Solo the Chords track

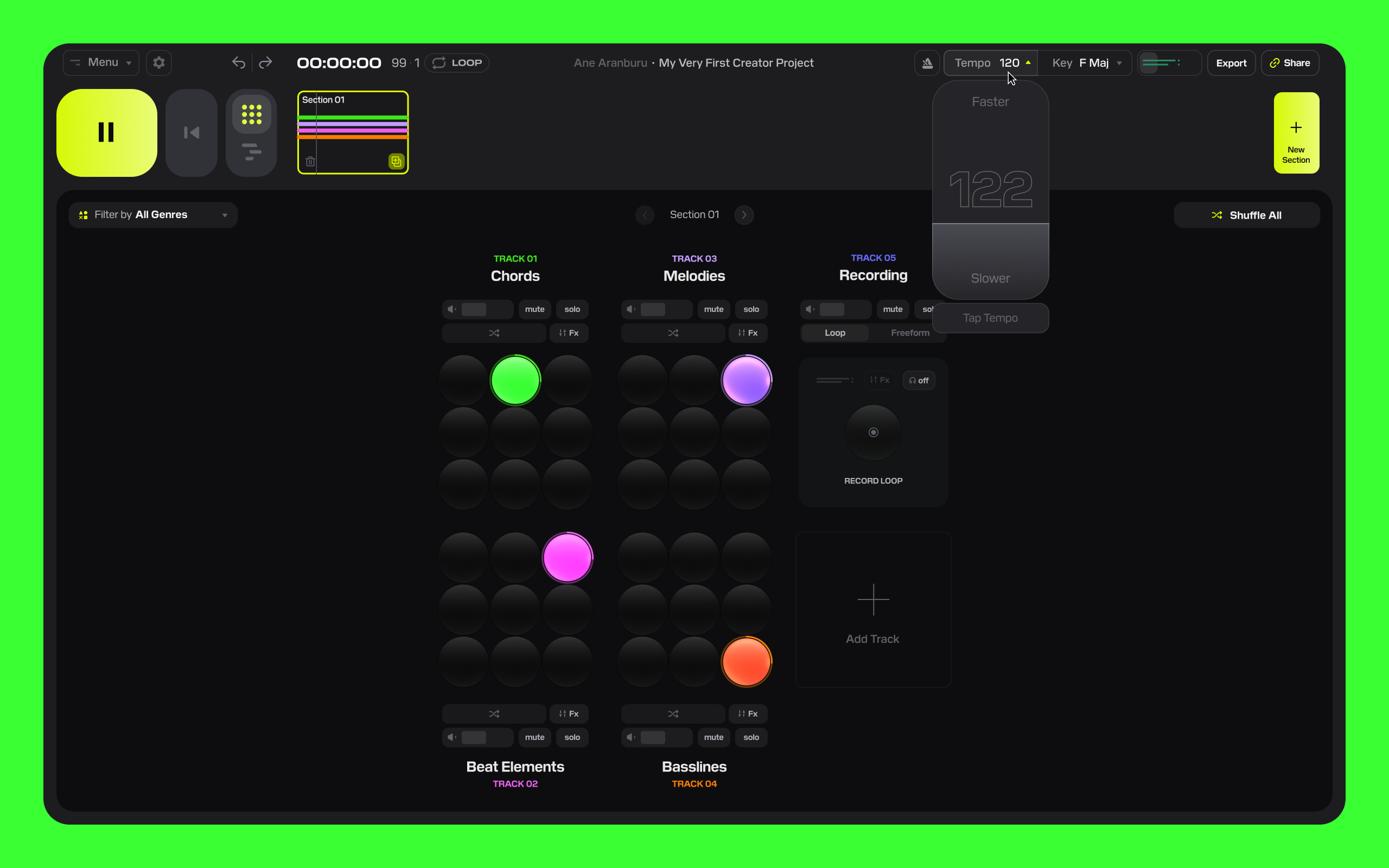(572, 309)
